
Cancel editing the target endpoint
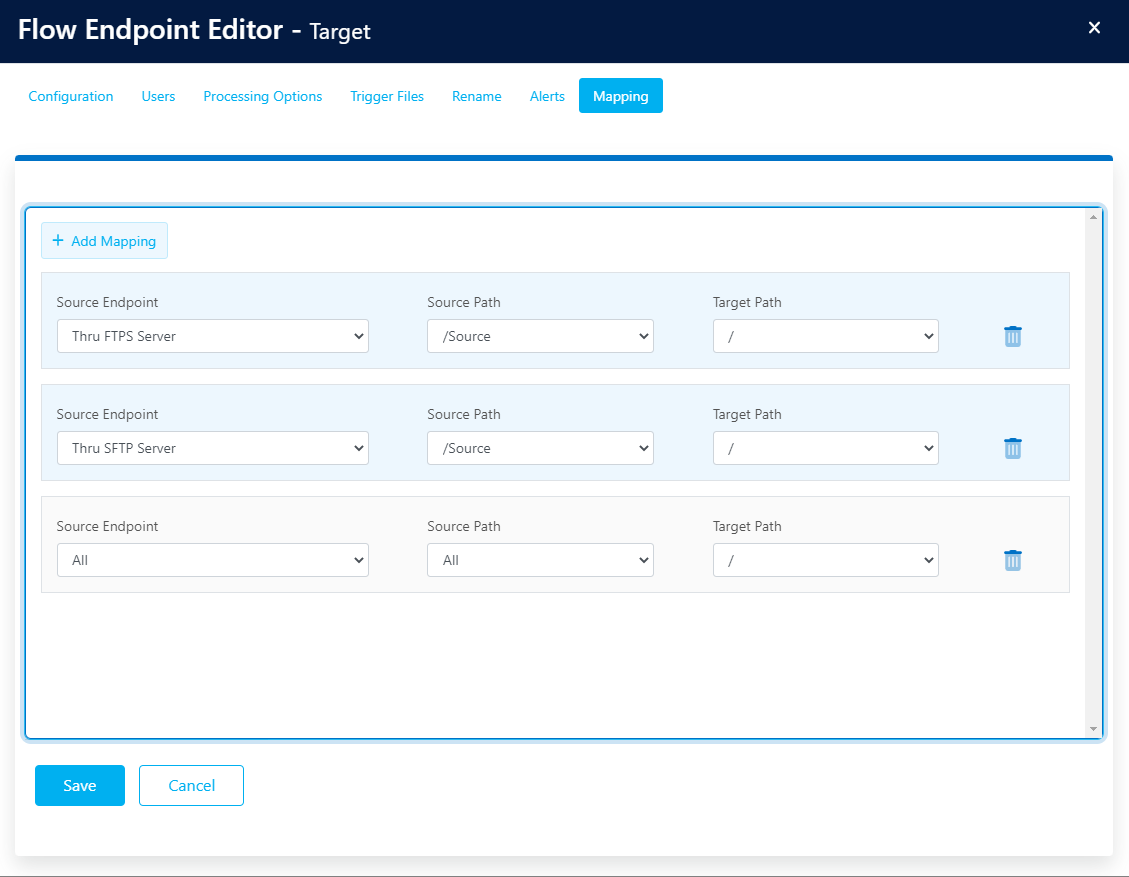[191, 785]
